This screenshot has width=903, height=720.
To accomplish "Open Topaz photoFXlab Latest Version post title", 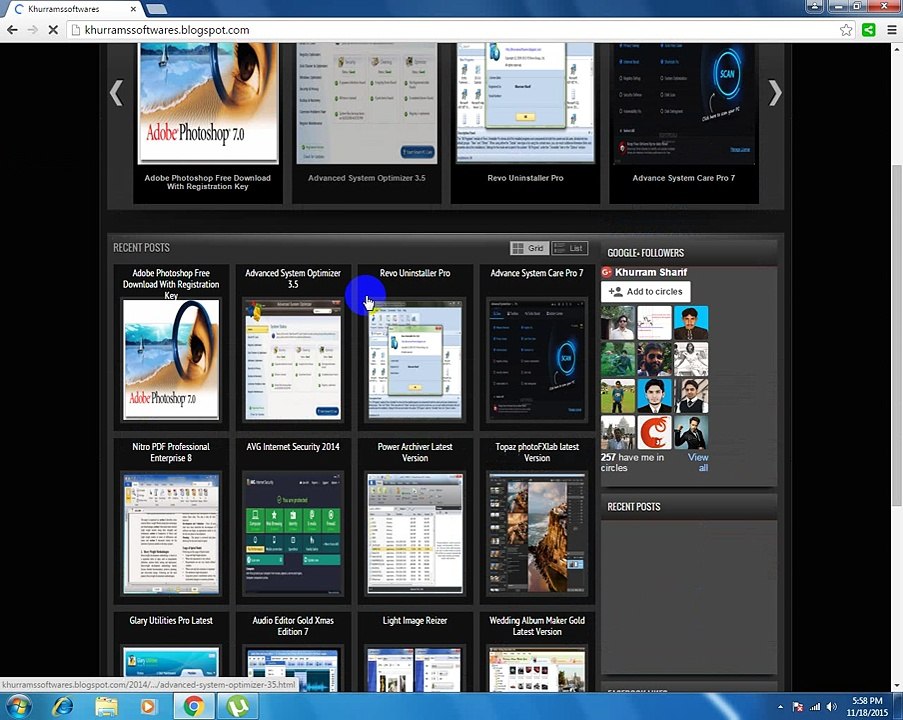I will pyautogui.click(x=537, y=452).
